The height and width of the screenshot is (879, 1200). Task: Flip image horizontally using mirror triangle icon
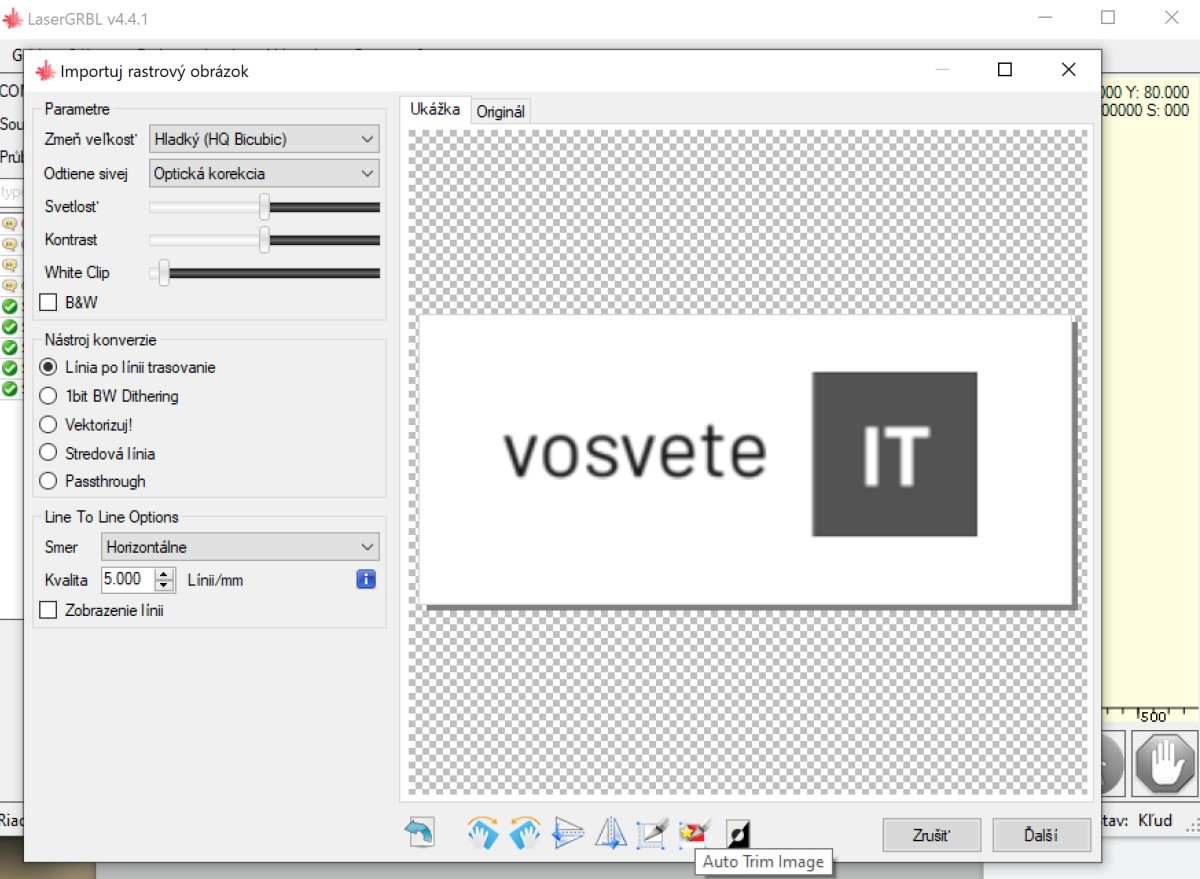pos(610,833)
